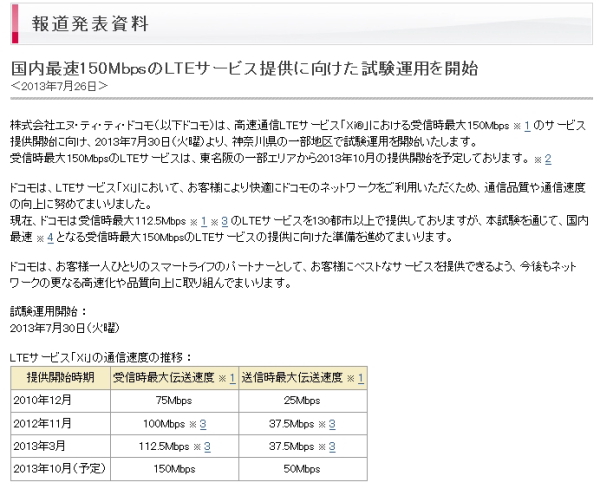Screen dimensions: 600x489
Task: Open footnote 2 link after 2013年10月 sentence
Action: coord(548,159)
